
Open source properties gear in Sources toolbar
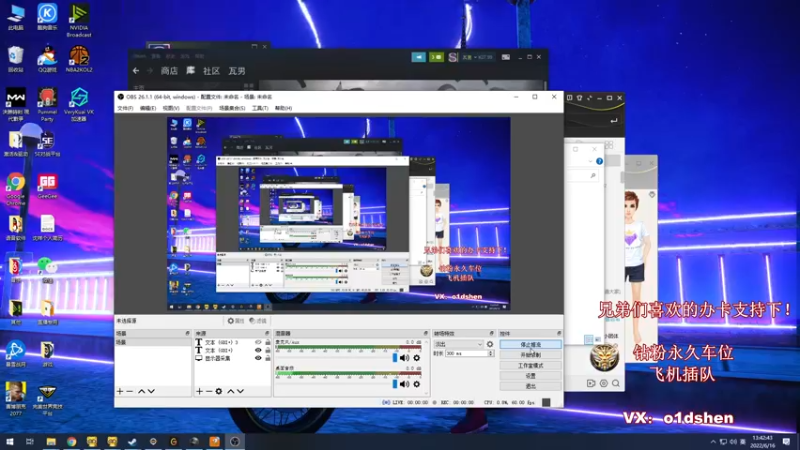[x=219, y=391]
